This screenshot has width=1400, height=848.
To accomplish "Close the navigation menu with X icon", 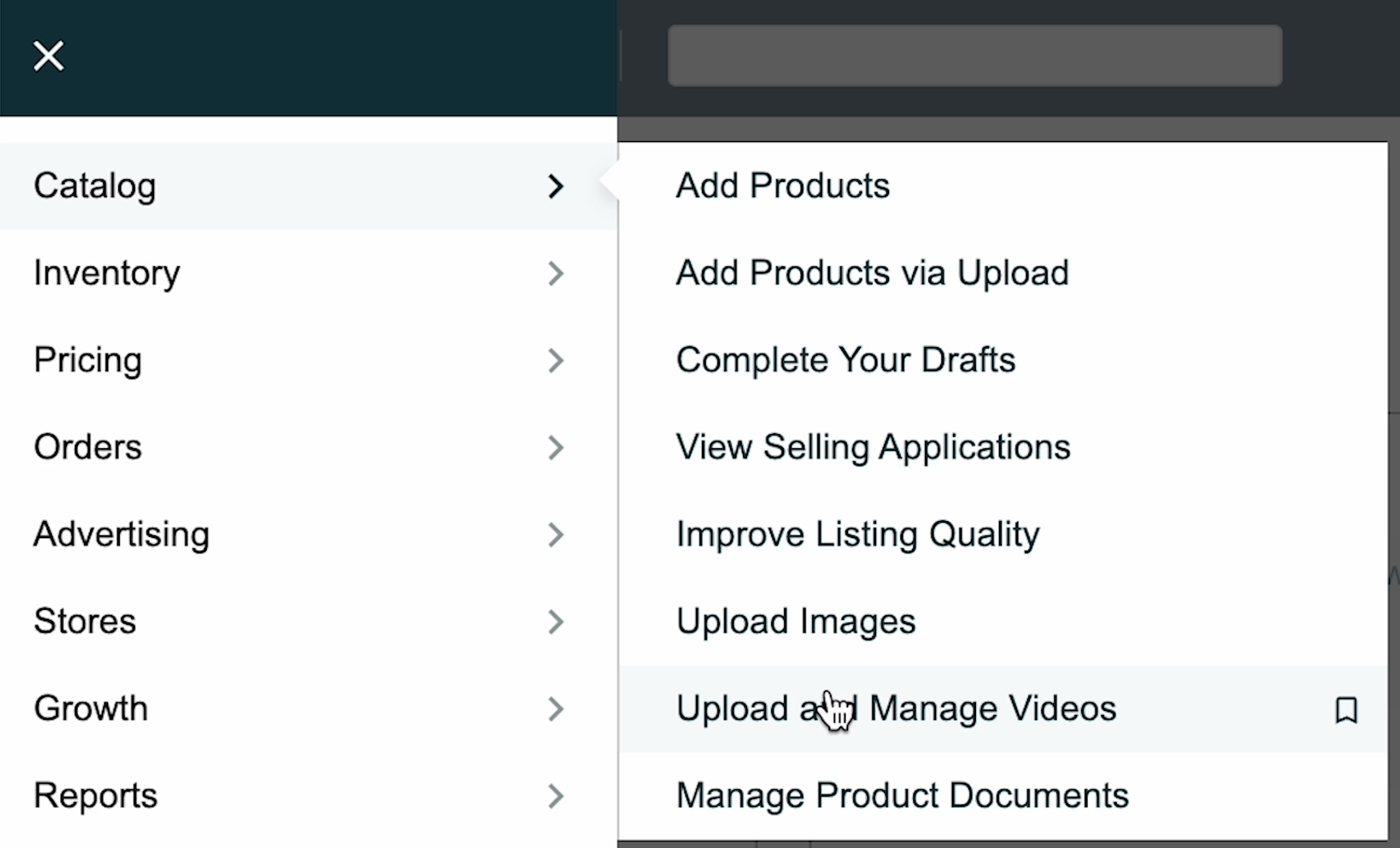I will pyautogui.click(x=49, y=56).
